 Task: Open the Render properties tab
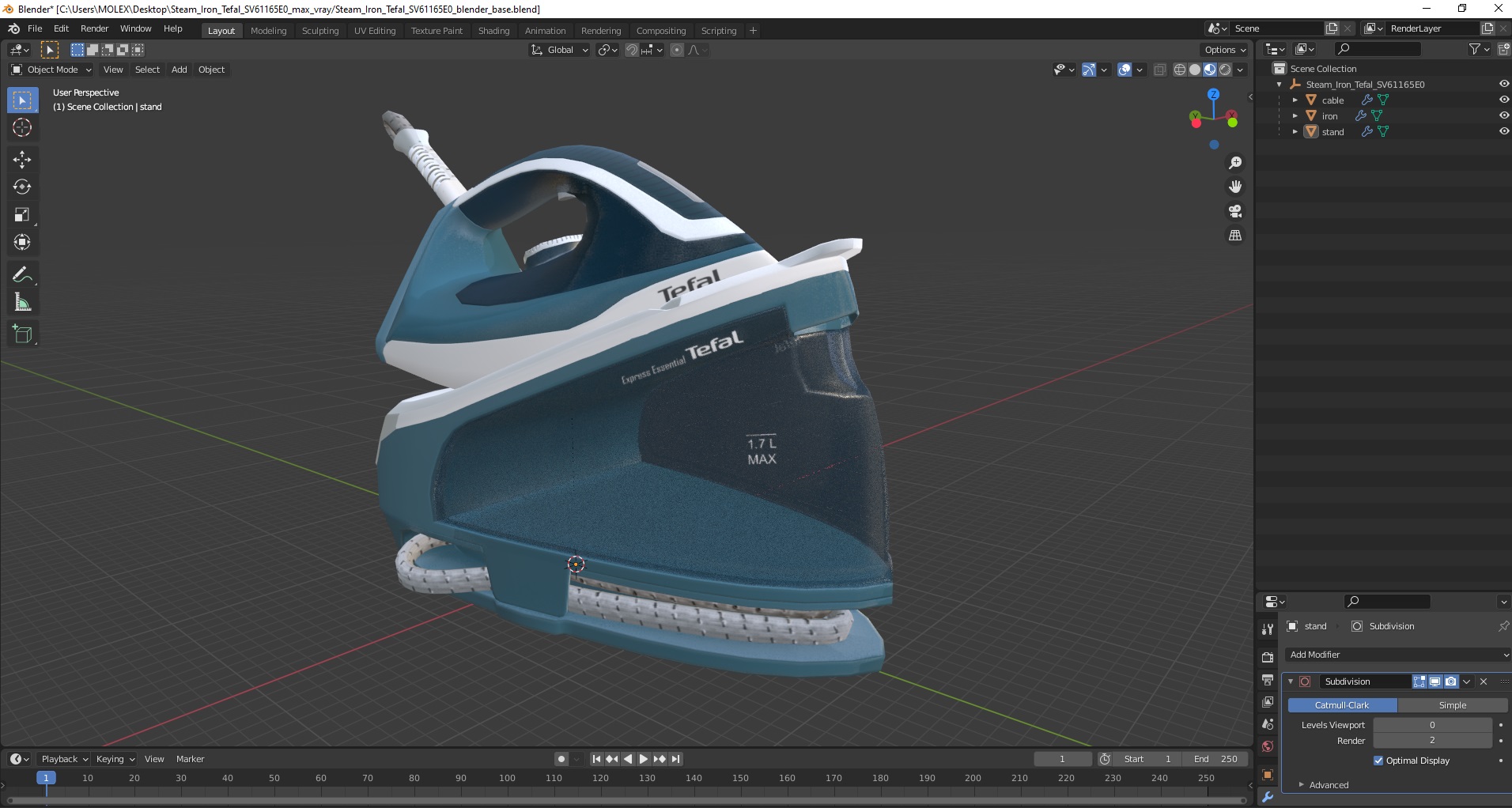click(1268, 657)
